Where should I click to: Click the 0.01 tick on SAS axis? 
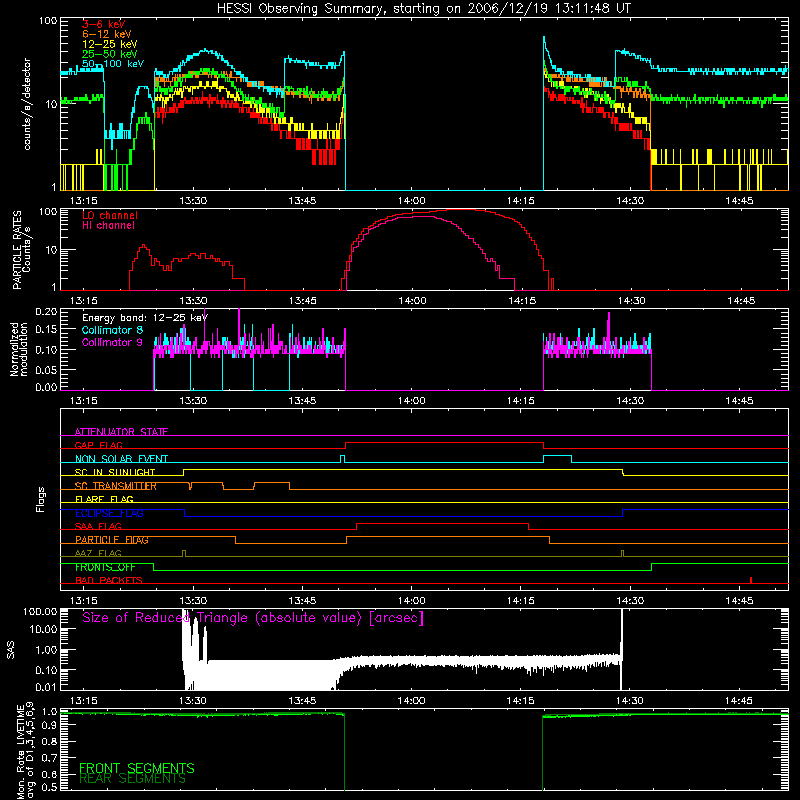(46, 687)
